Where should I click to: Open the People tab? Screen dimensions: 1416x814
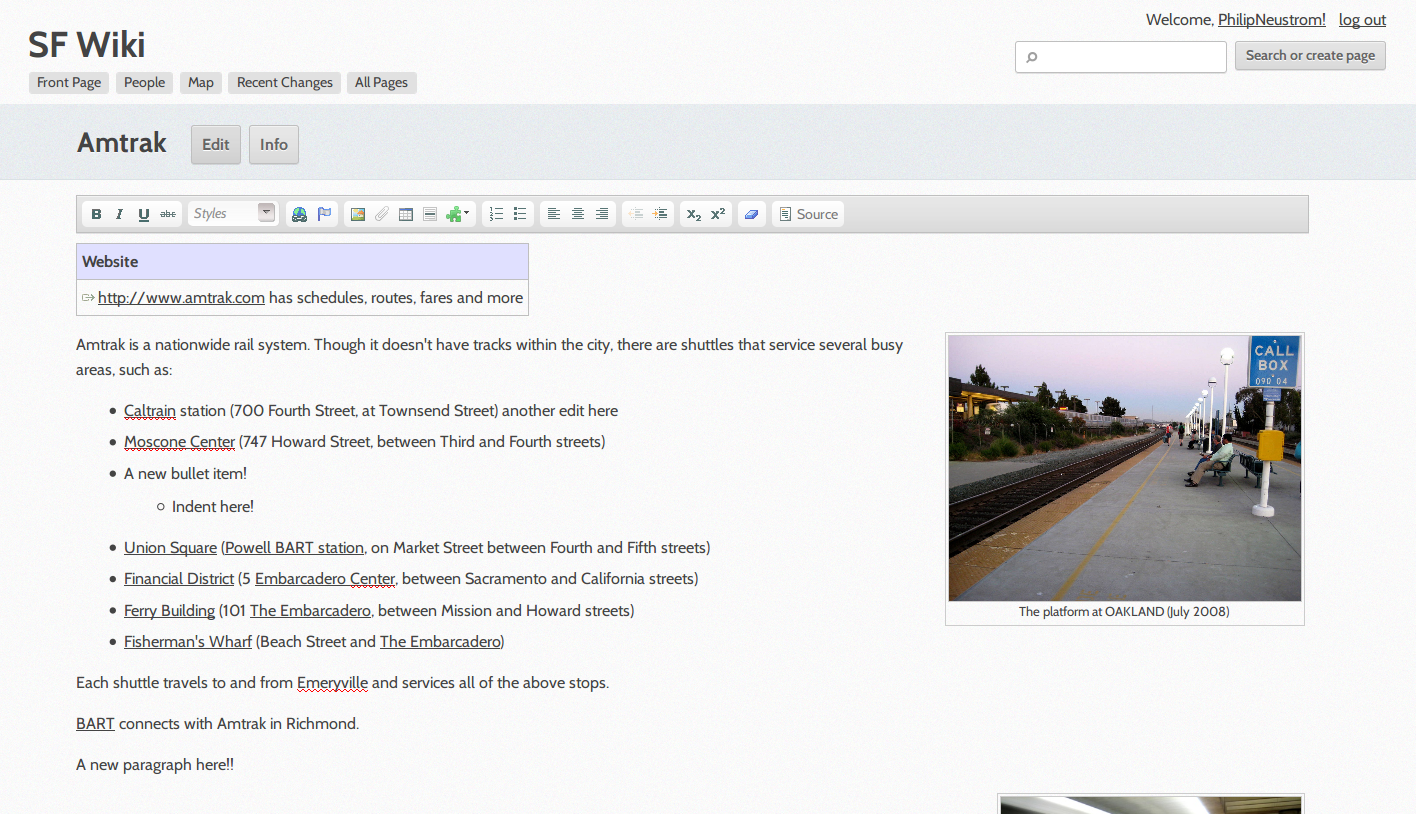pyautogui.click(x=144, y=83)
